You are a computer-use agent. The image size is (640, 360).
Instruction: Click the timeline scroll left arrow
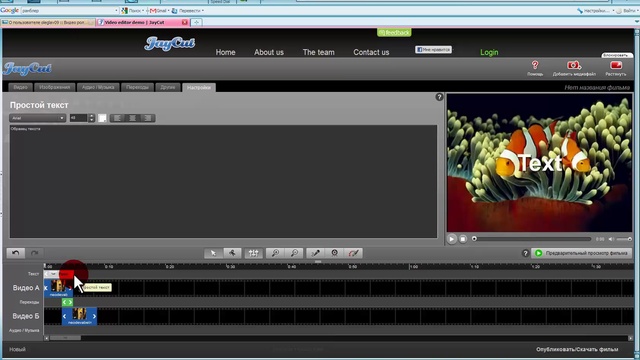pyautogui.click(x=46, y=338)
